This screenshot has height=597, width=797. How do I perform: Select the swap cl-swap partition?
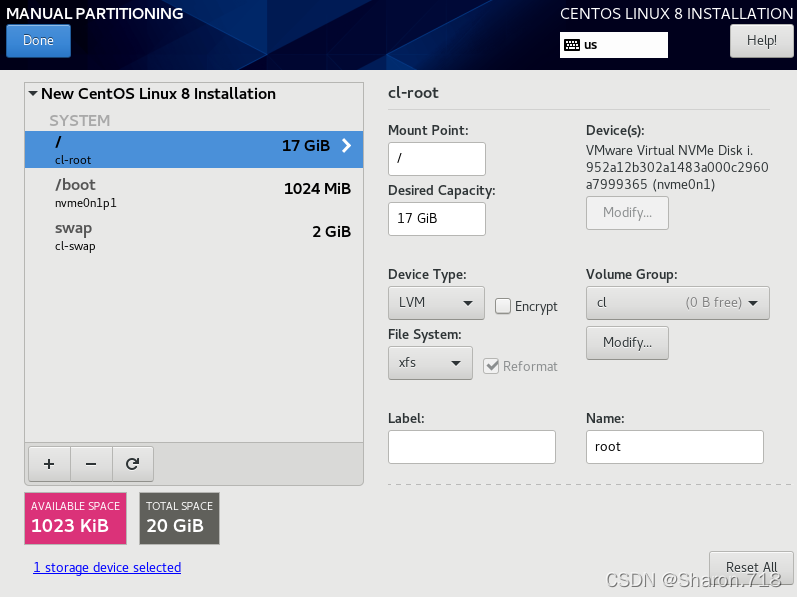[x=194, y=236]
